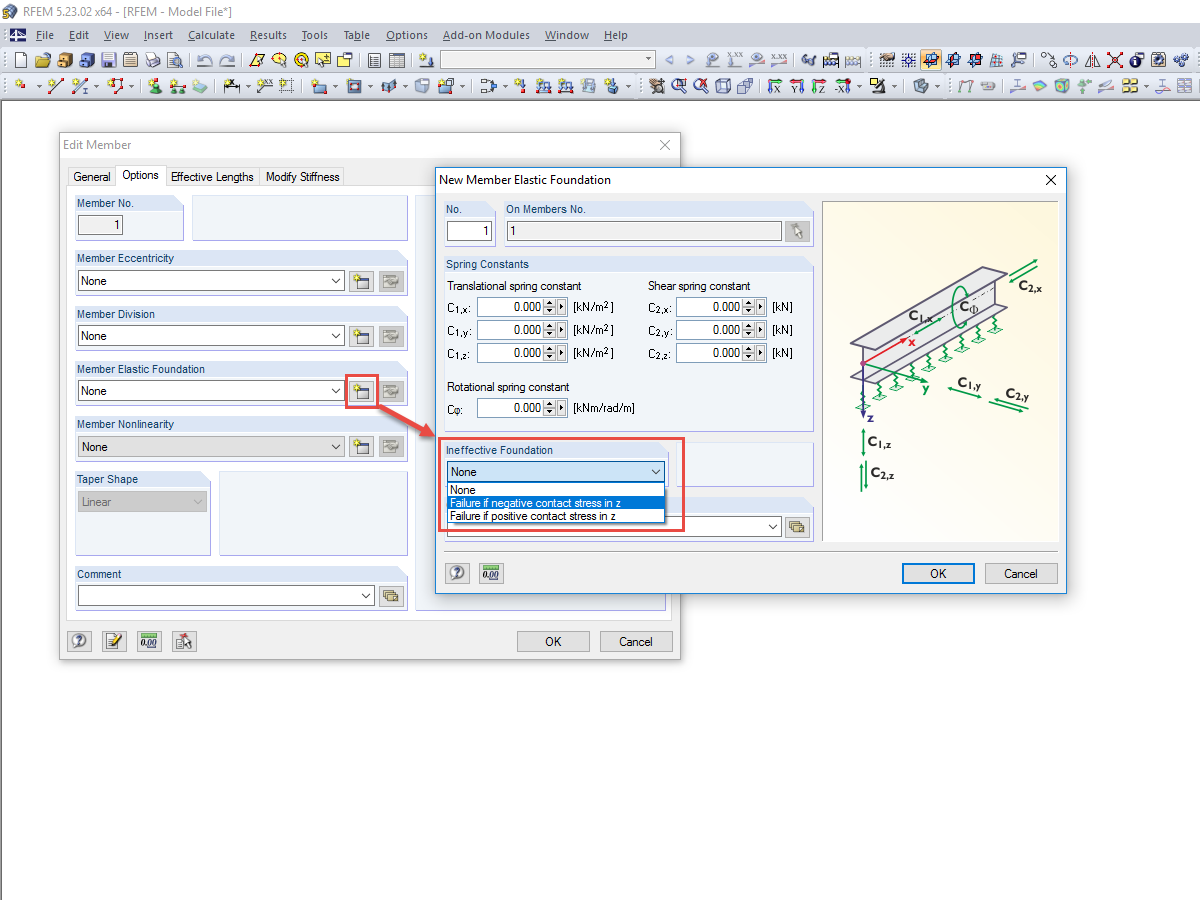
Task: Click new Member Elastic Foundation icon button
Action: [x=361, y=391]
